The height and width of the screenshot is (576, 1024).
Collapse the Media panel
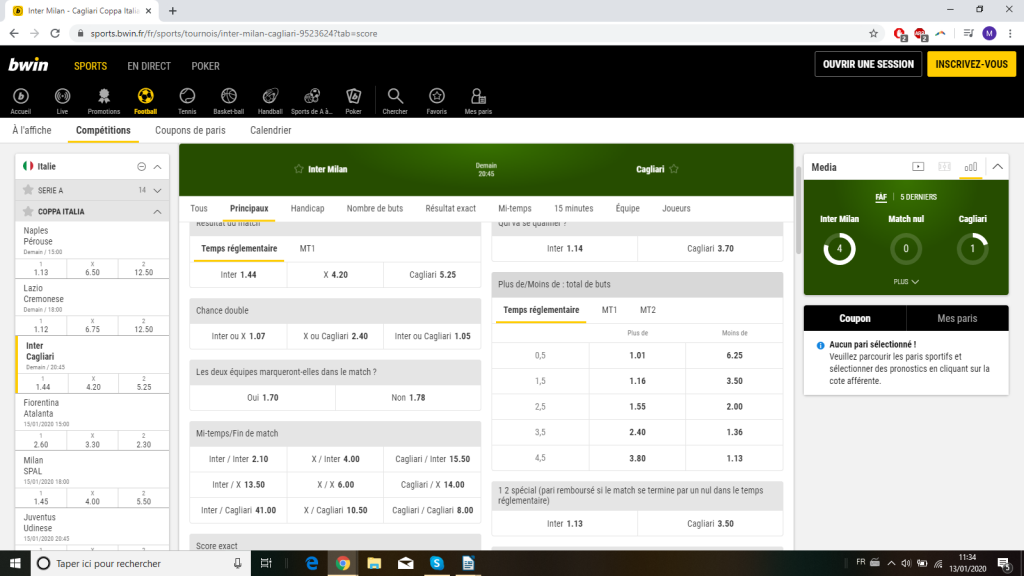click(x=998, y=167)
